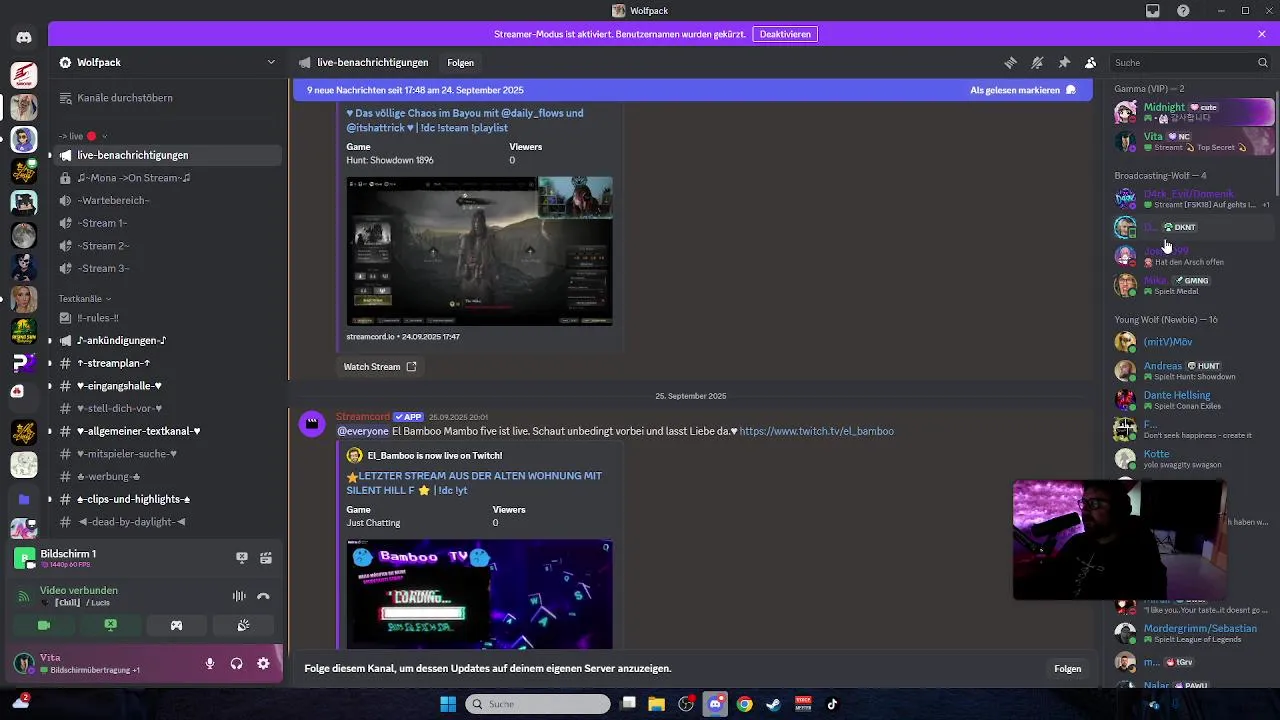Open the help question mark icon
Screen dimensions: 1280x720
1183,11
